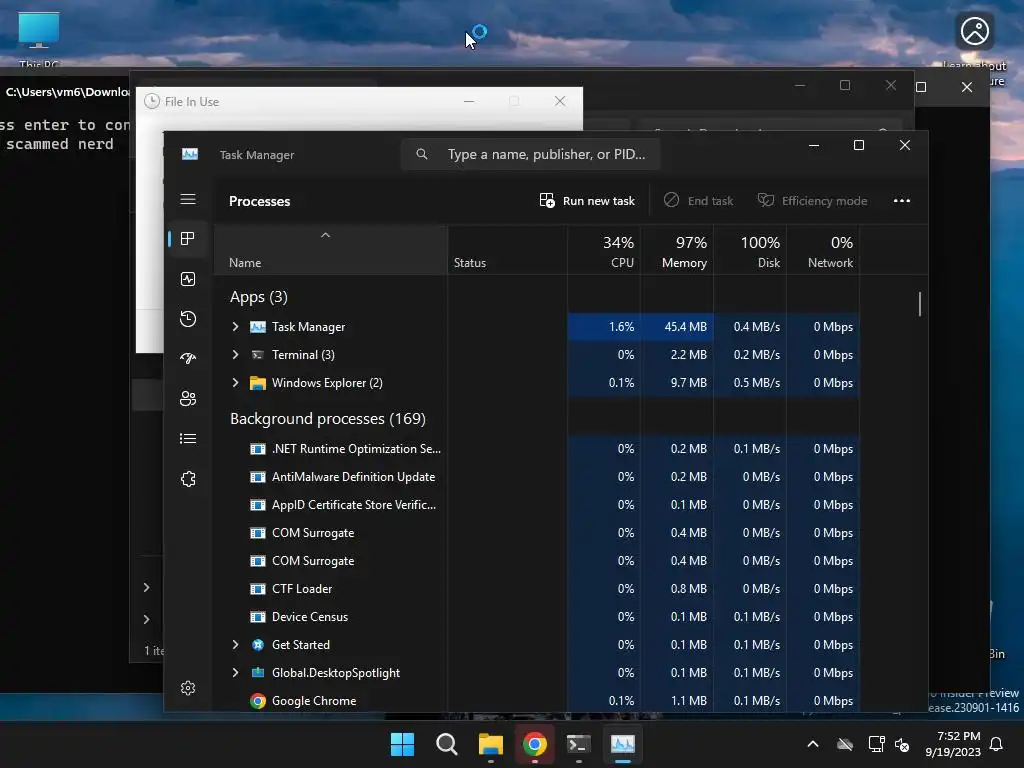Select Google Chrome process icon

[258, 701]
